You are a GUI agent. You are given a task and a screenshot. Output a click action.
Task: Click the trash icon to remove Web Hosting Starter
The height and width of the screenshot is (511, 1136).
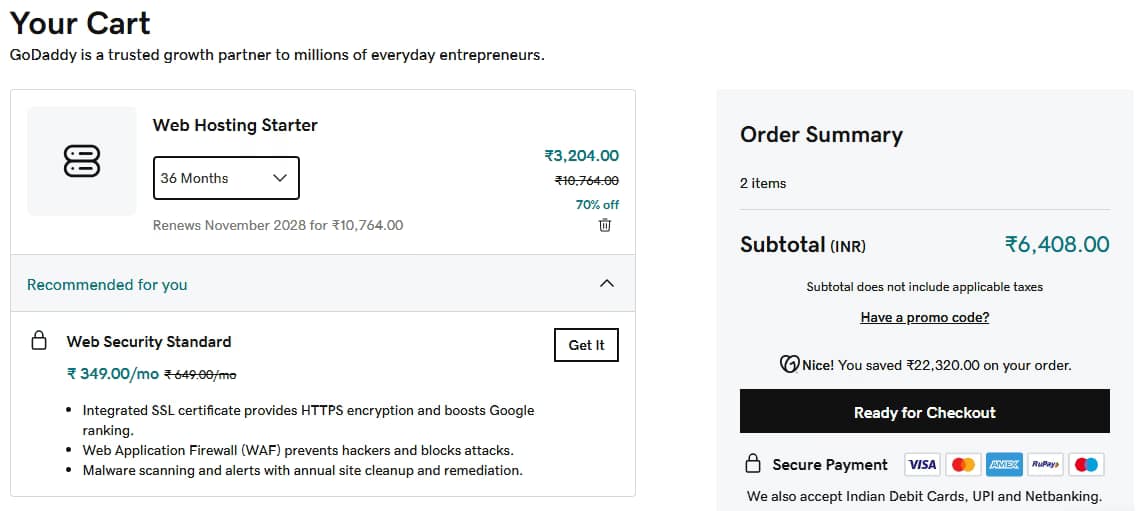coord(605,225)
